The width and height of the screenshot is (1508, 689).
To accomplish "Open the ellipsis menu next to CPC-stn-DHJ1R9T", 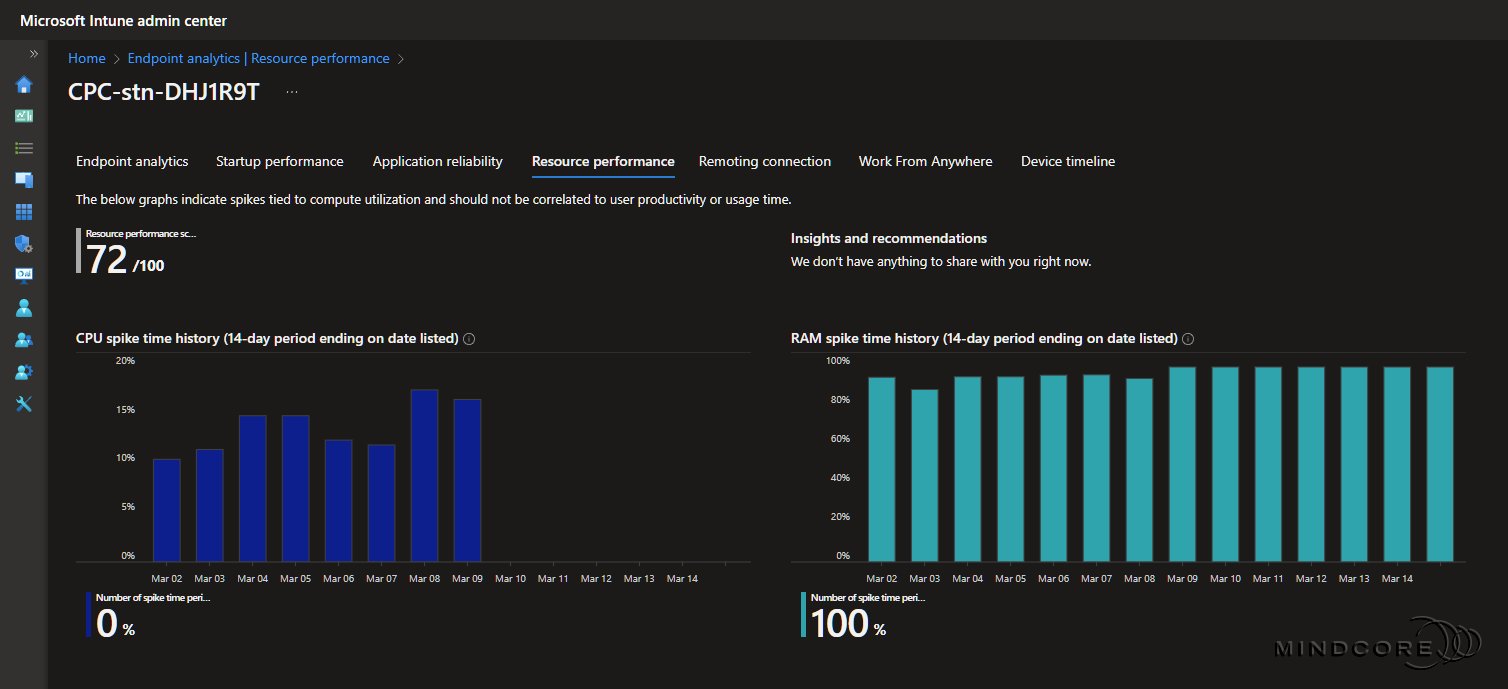I will point(292,92).
